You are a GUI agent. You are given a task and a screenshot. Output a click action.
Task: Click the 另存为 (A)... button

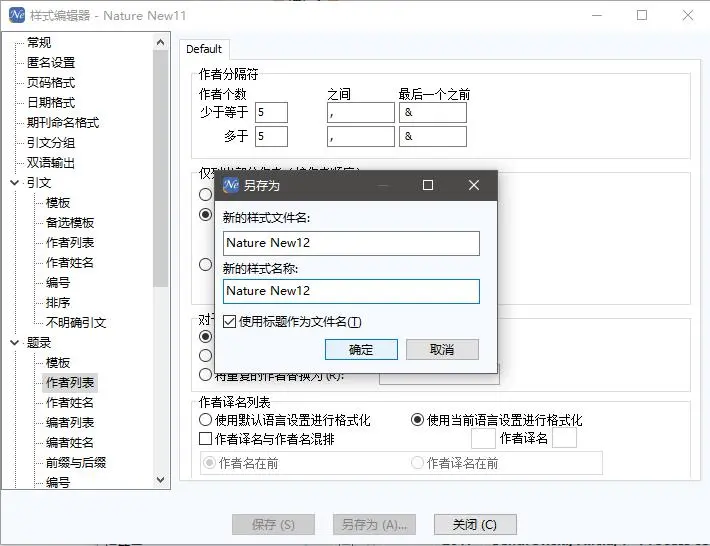(x=374, y=524)
